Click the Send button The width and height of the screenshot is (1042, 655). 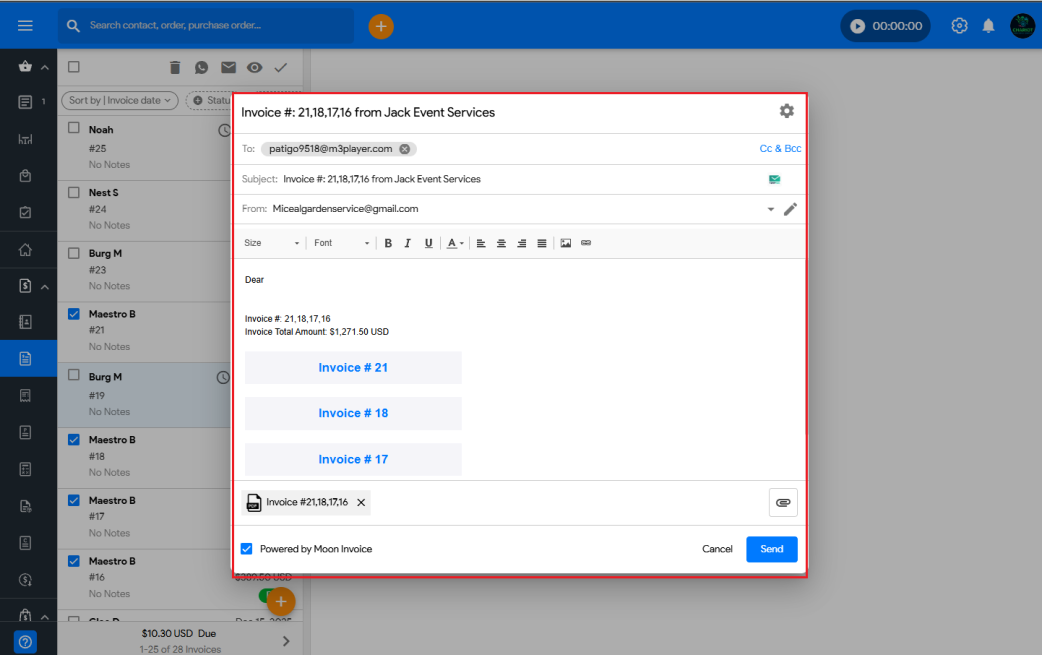click(x=771, y=549)
